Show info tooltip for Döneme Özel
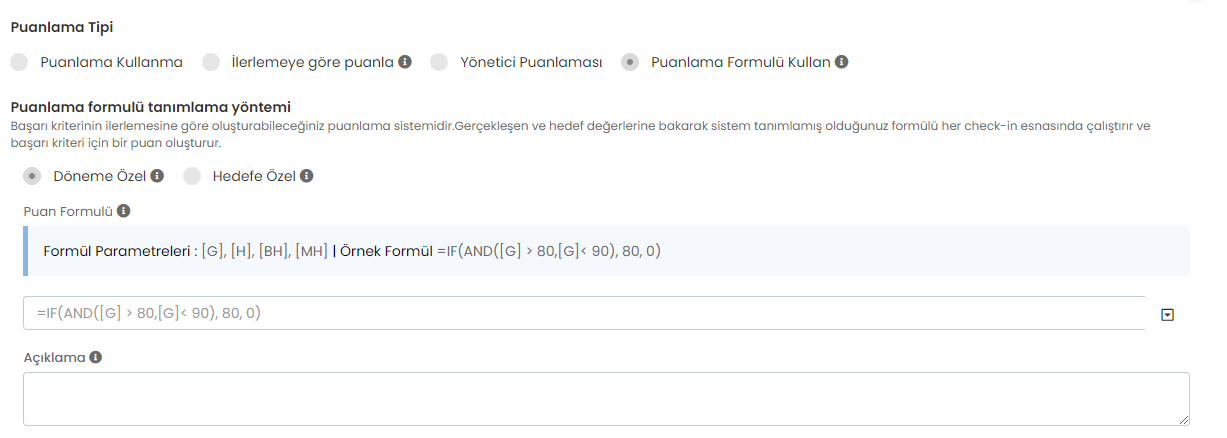This screenshot has width=1227, height=438. (x=156, y=176)
